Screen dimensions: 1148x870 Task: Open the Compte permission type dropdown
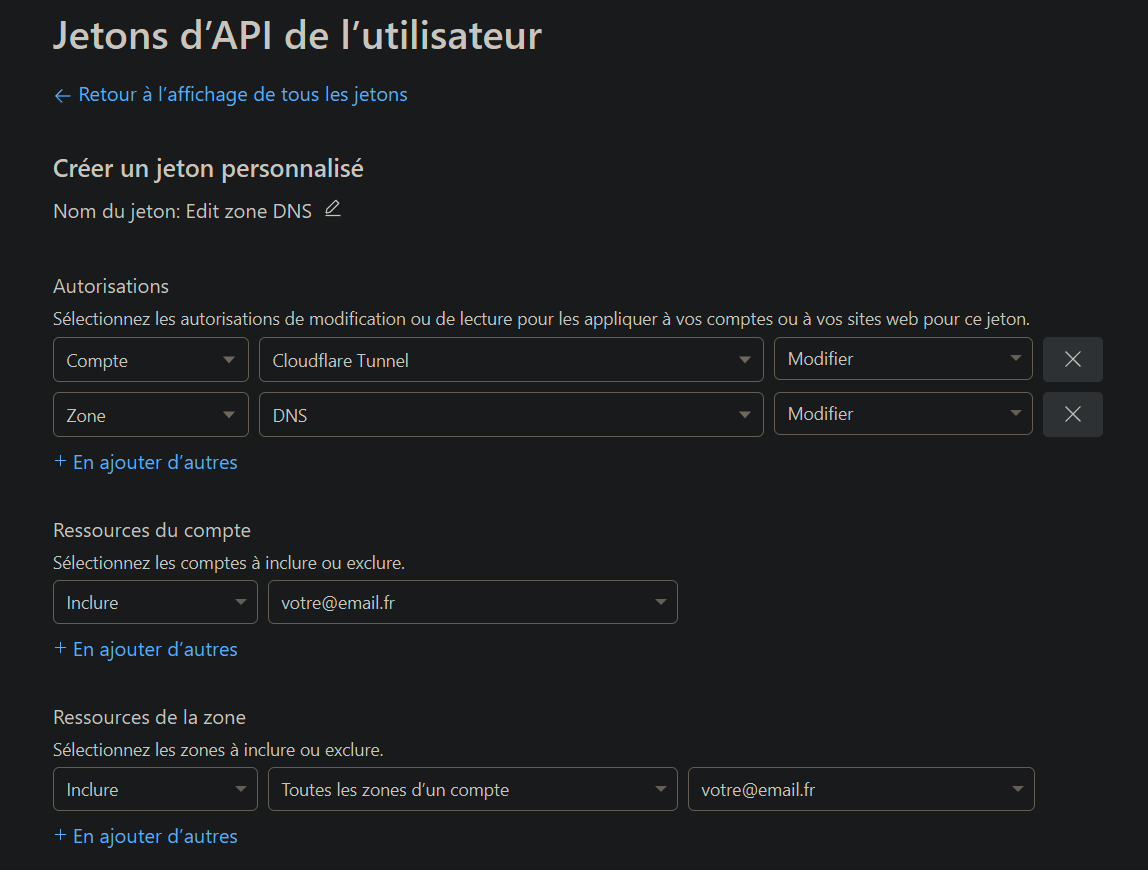150,360
